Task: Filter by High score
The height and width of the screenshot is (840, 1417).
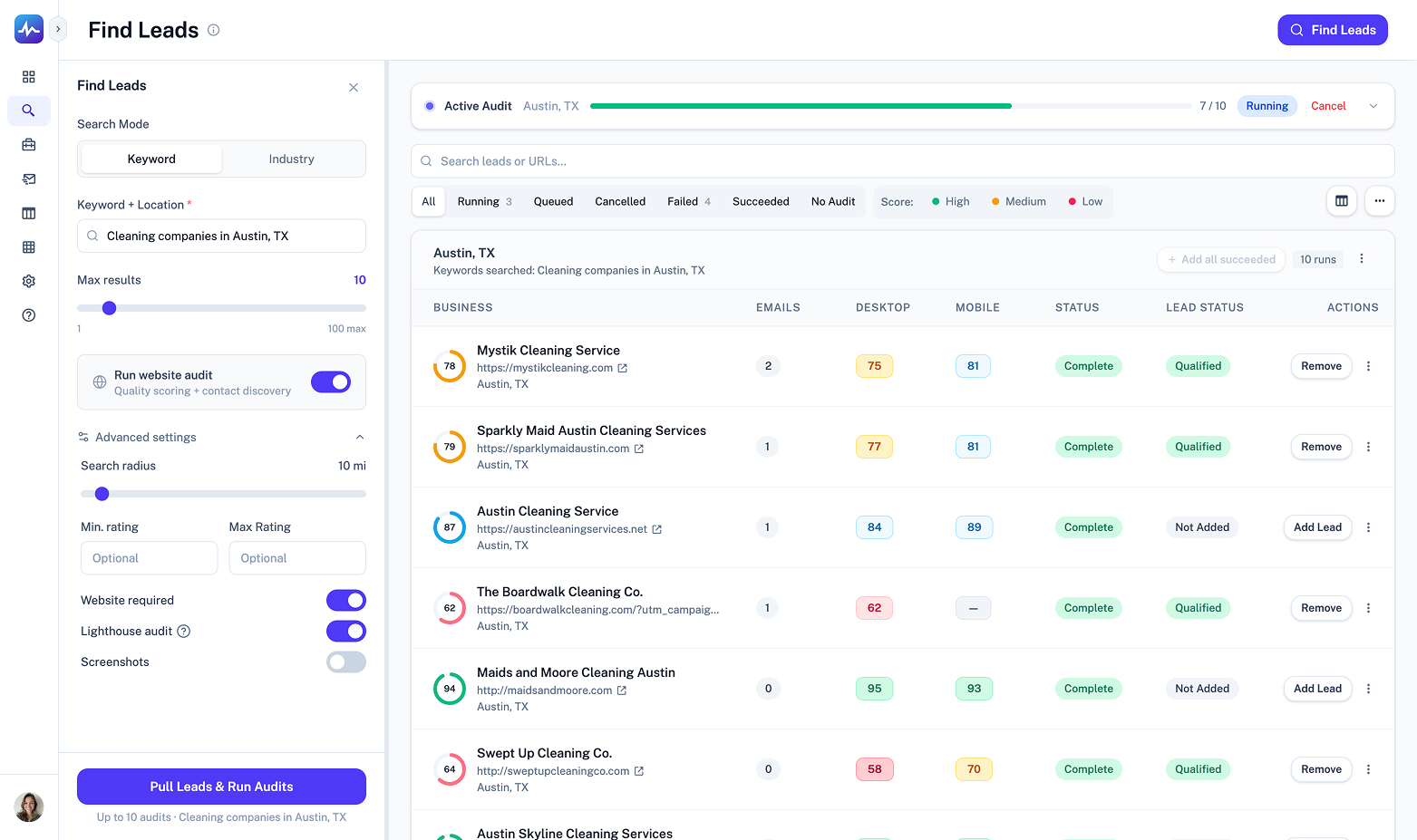Action: click(951, 201)
